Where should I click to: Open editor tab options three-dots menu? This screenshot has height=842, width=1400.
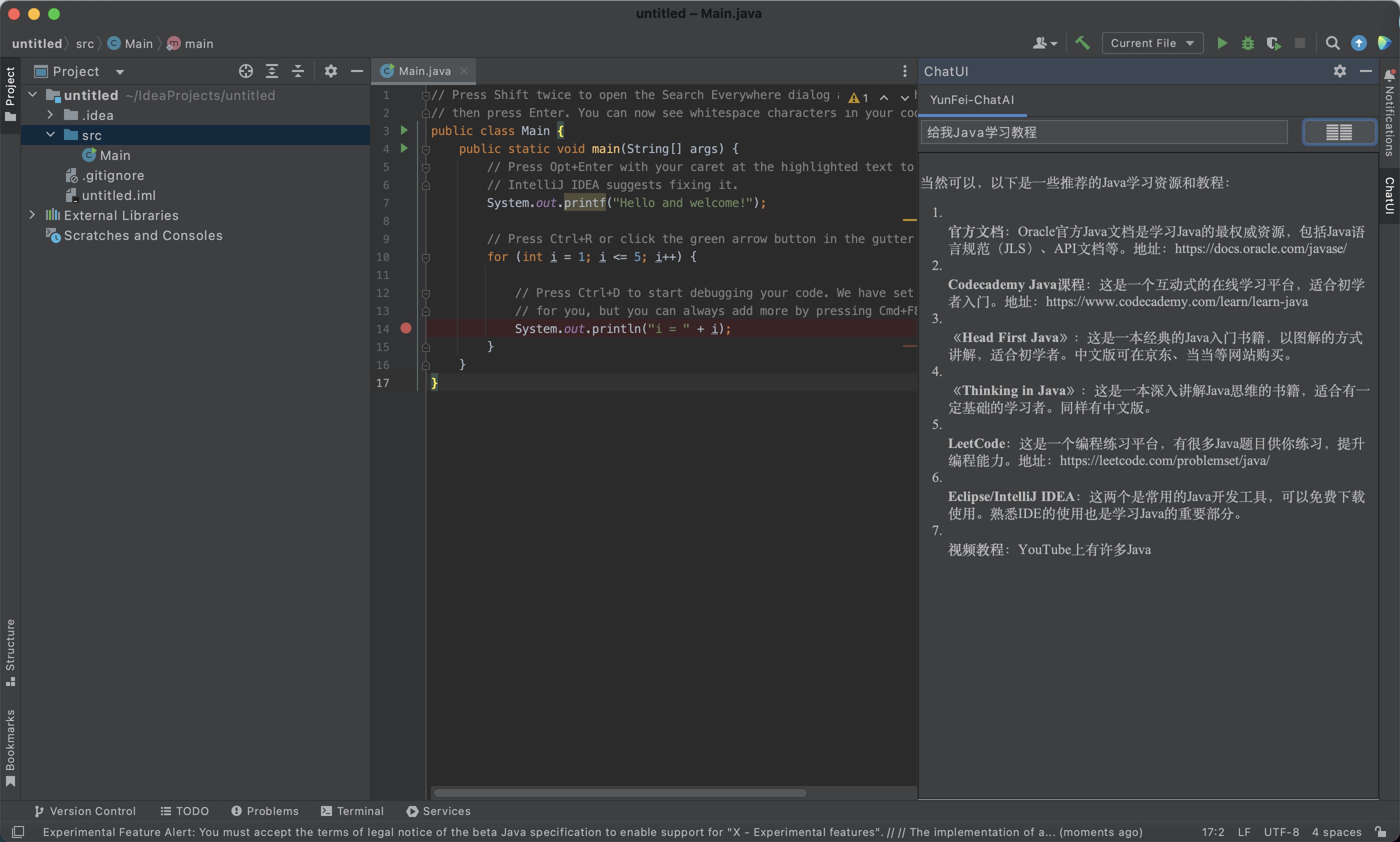click(904, 71)
